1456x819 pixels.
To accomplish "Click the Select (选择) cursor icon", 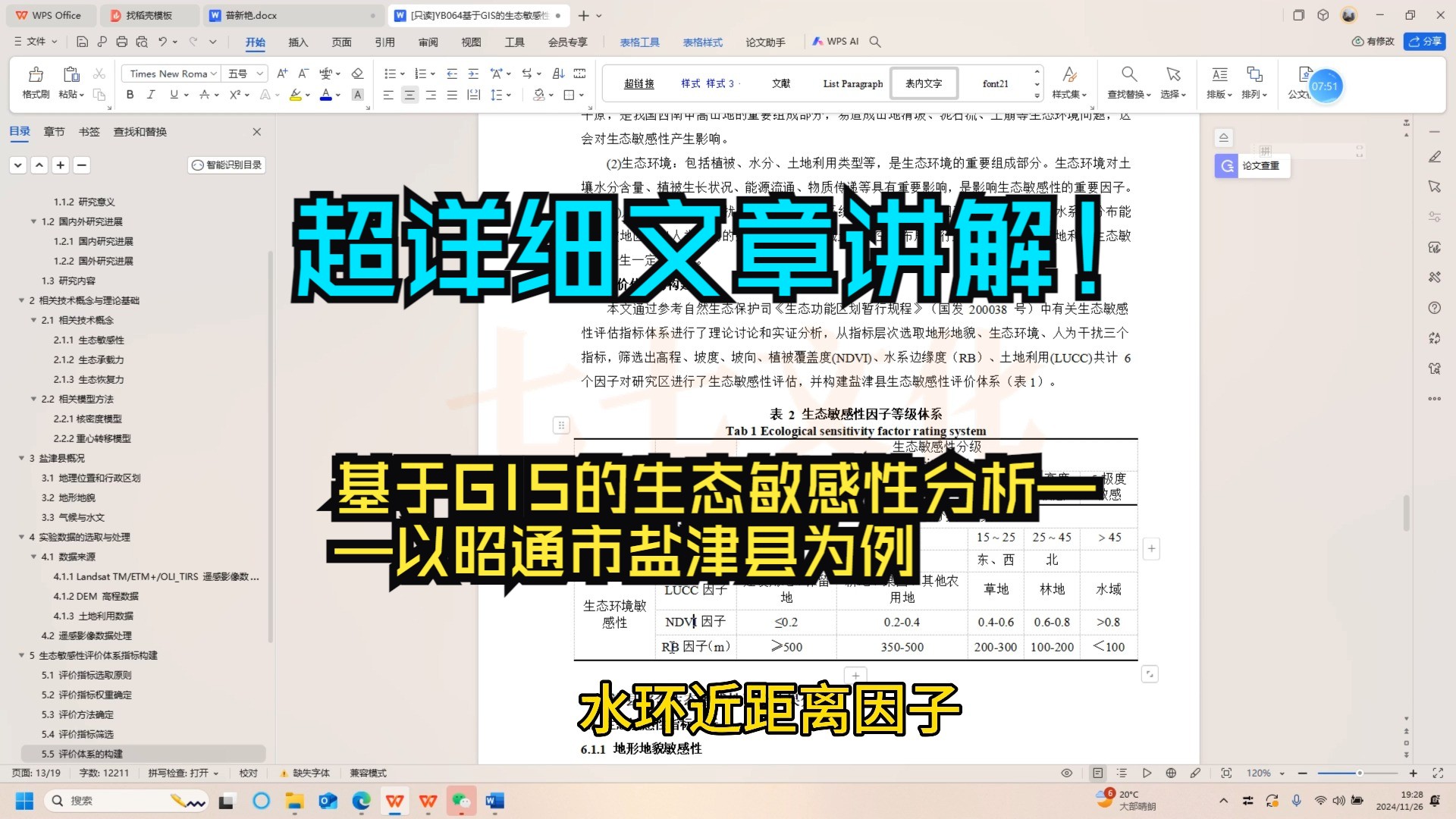I will pyautogui.click(x=1173, y=74).
